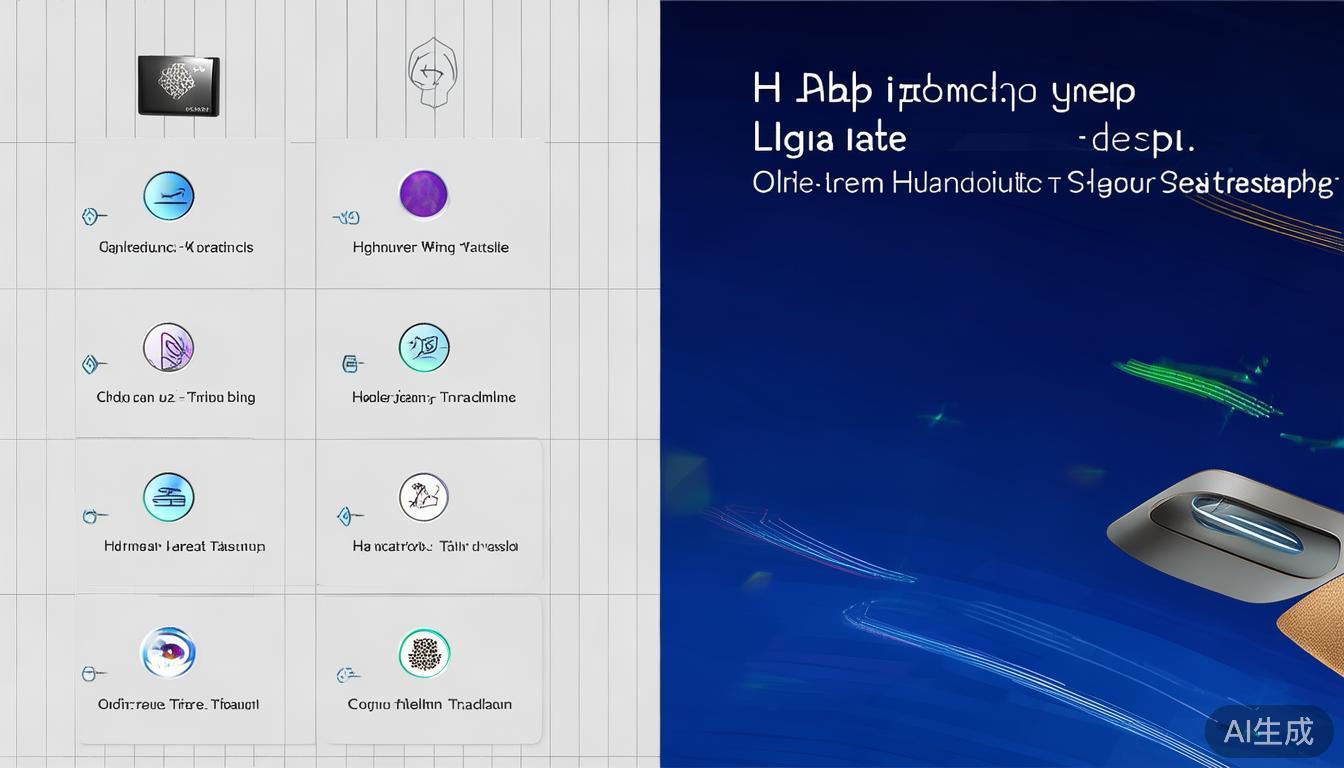Click the Hghnuver Wing Yattsile label

pos(431,247)
